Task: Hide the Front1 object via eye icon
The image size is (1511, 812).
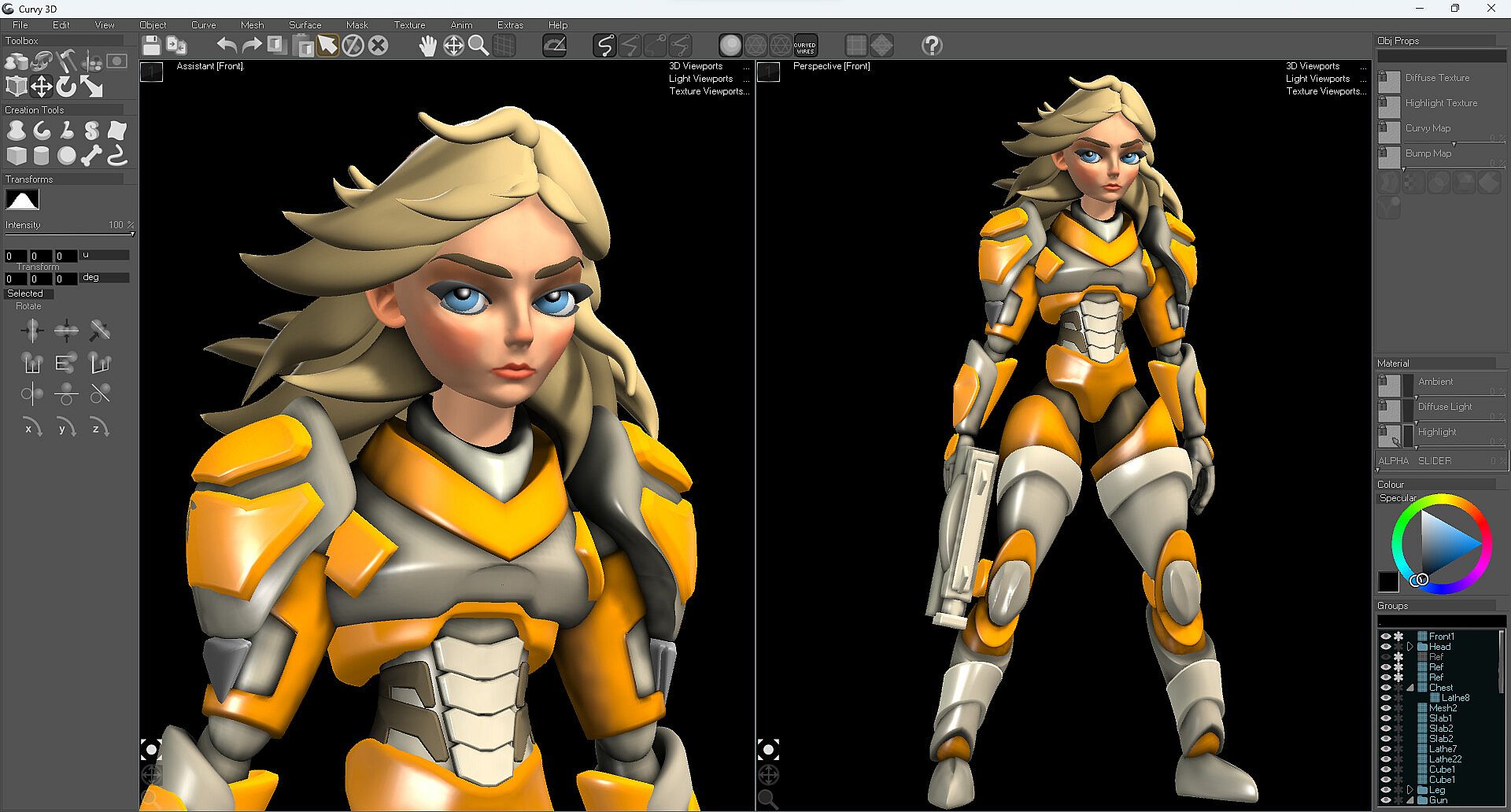Action: [1386, 637]
